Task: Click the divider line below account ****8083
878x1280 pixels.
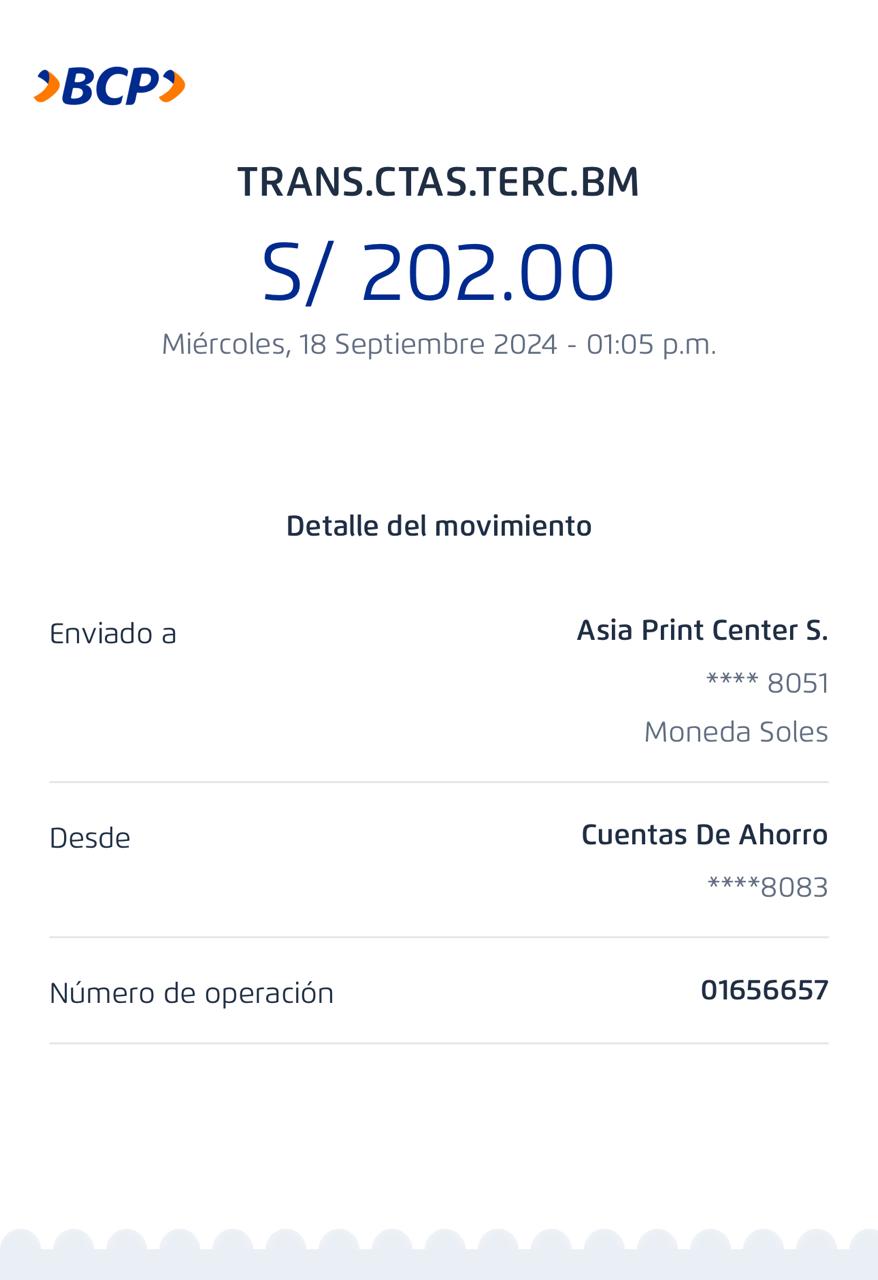Action: pyautogui.click(x=438, y=937)
